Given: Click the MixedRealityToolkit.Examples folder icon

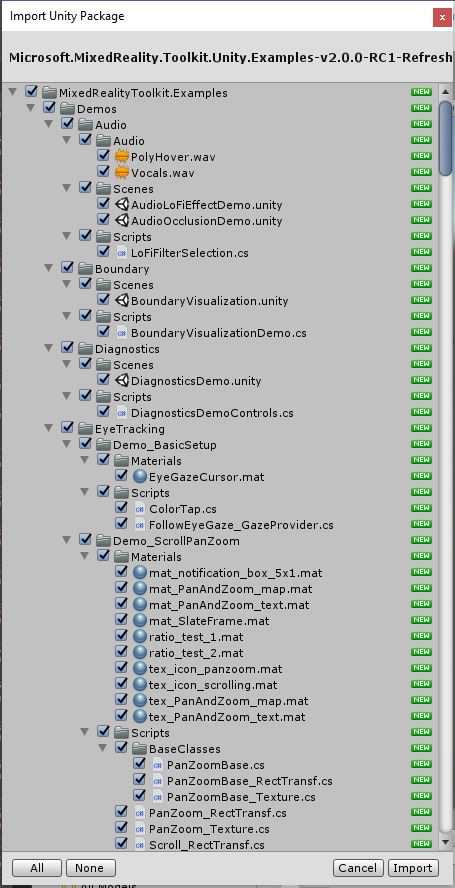Looking at the screenshot, I should [x=50, y=92].
